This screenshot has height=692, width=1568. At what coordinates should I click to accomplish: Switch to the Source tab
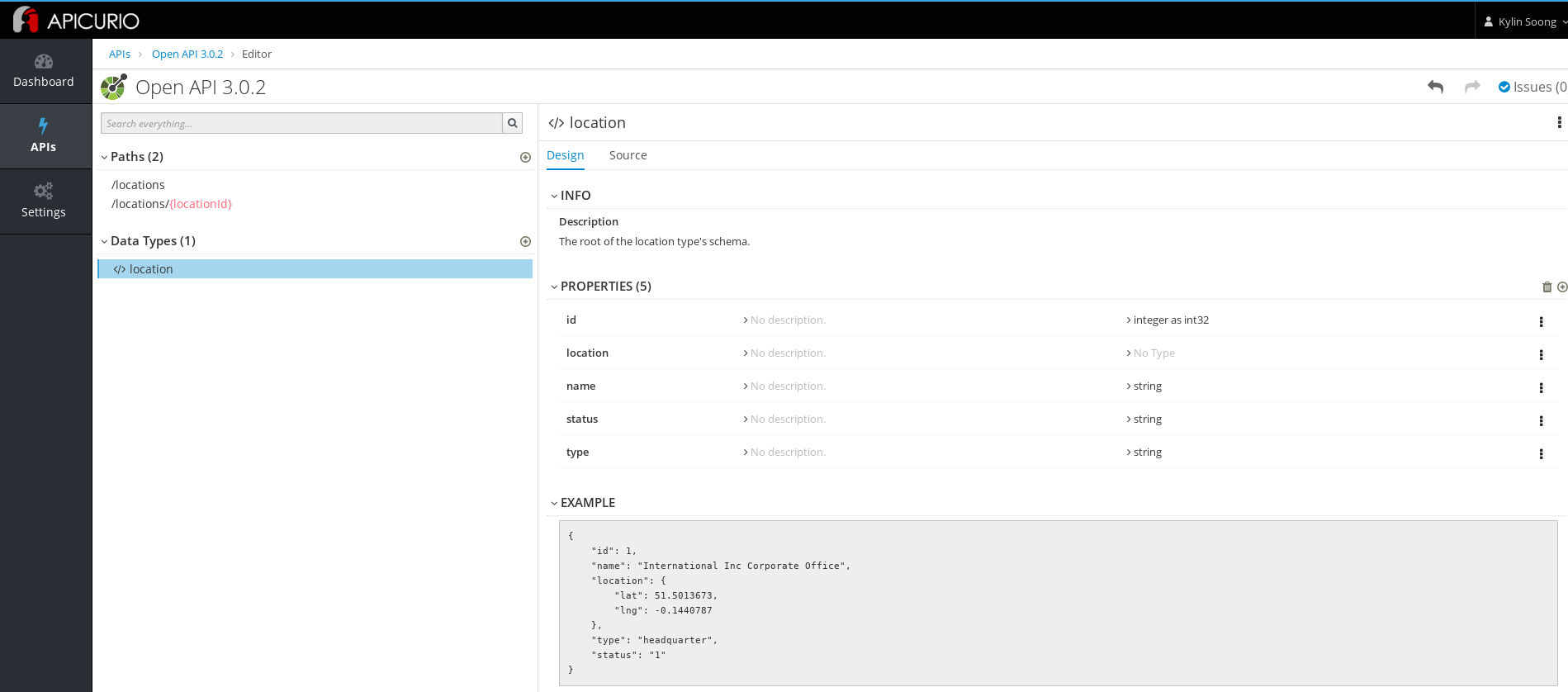(628, 155)
